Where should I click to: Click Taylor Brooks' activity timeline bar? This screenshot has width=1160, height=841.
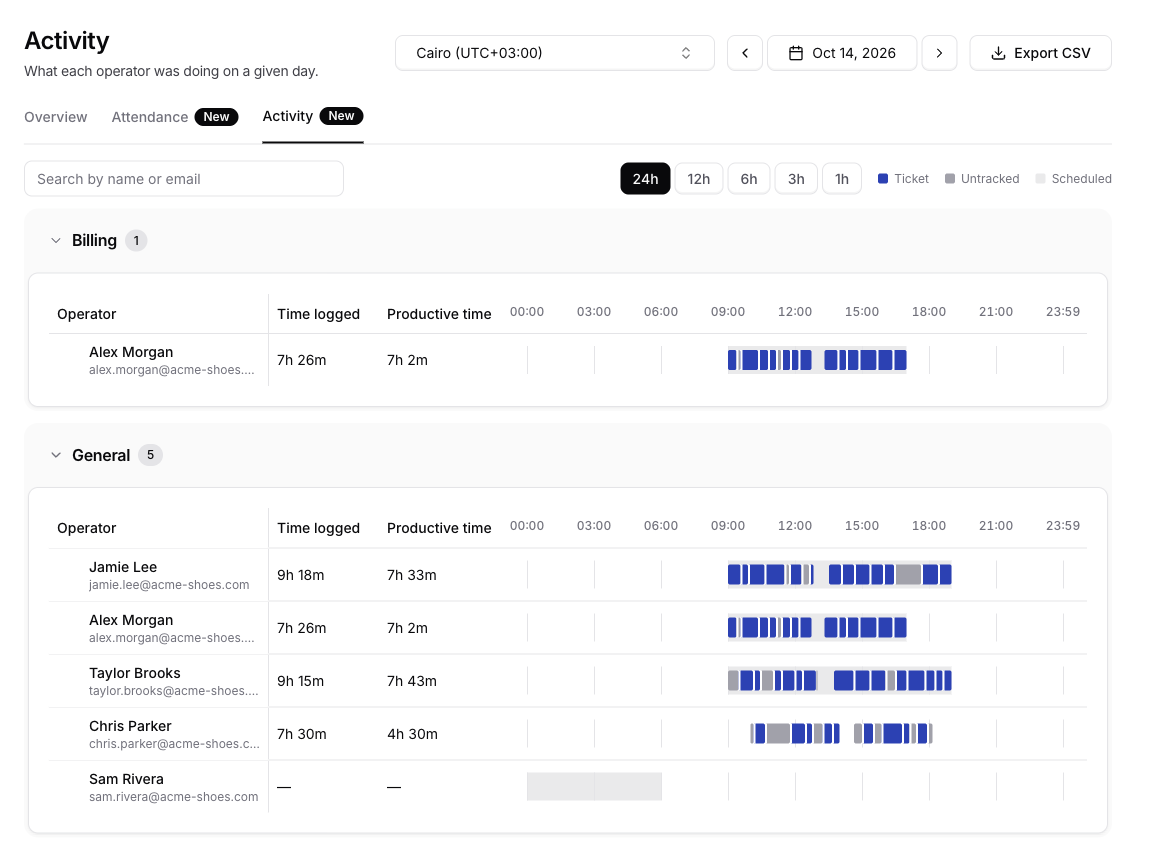840,680
